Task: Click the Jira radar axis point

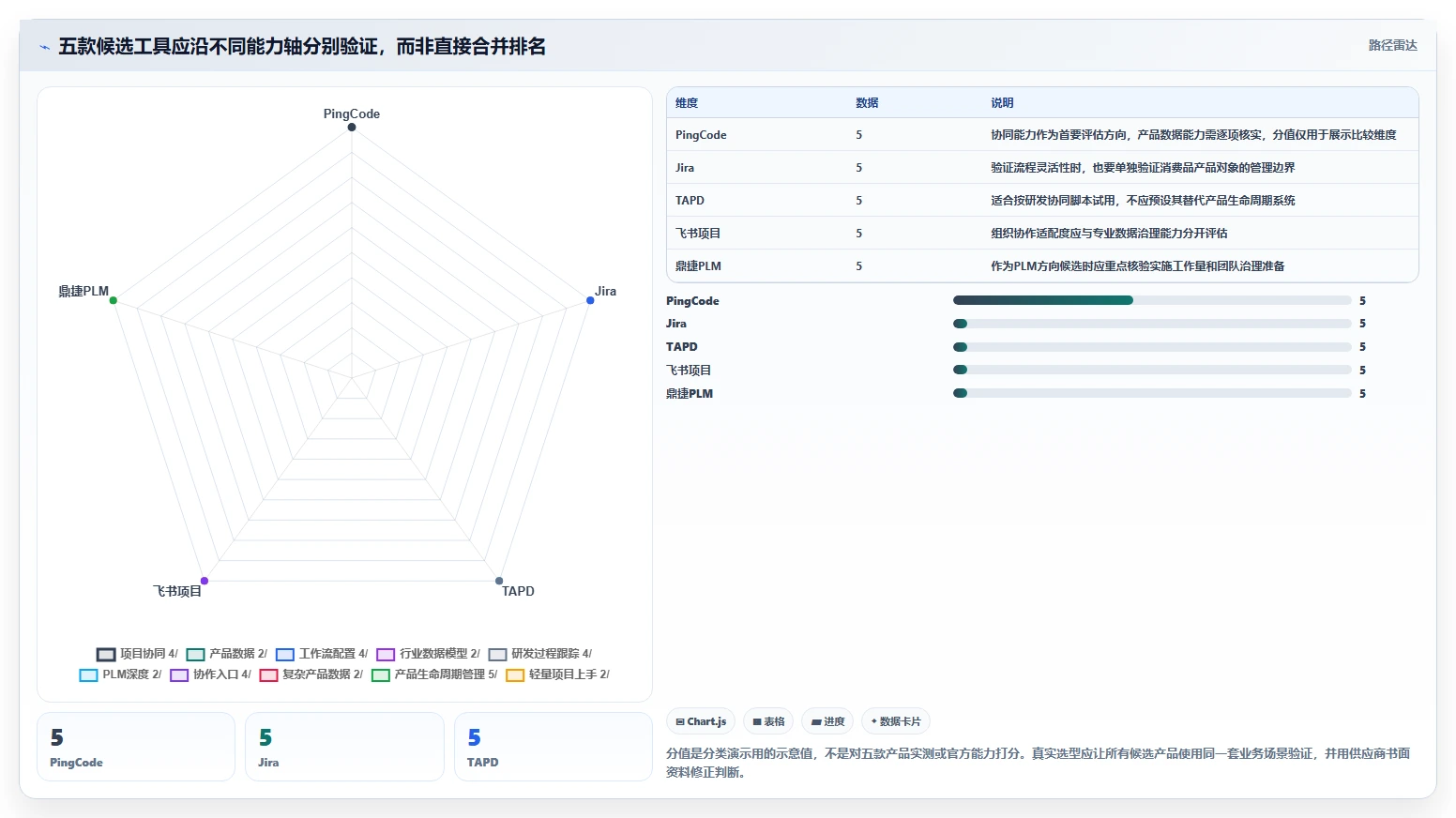Action: (x=590, y=300)
